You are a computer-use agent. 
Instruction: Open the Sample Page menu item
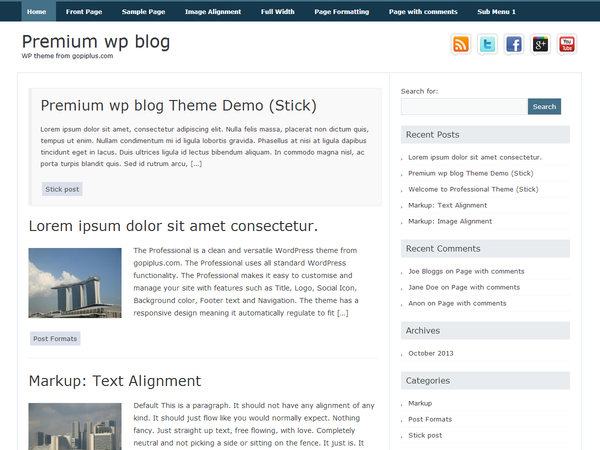[x=143, y=11]
